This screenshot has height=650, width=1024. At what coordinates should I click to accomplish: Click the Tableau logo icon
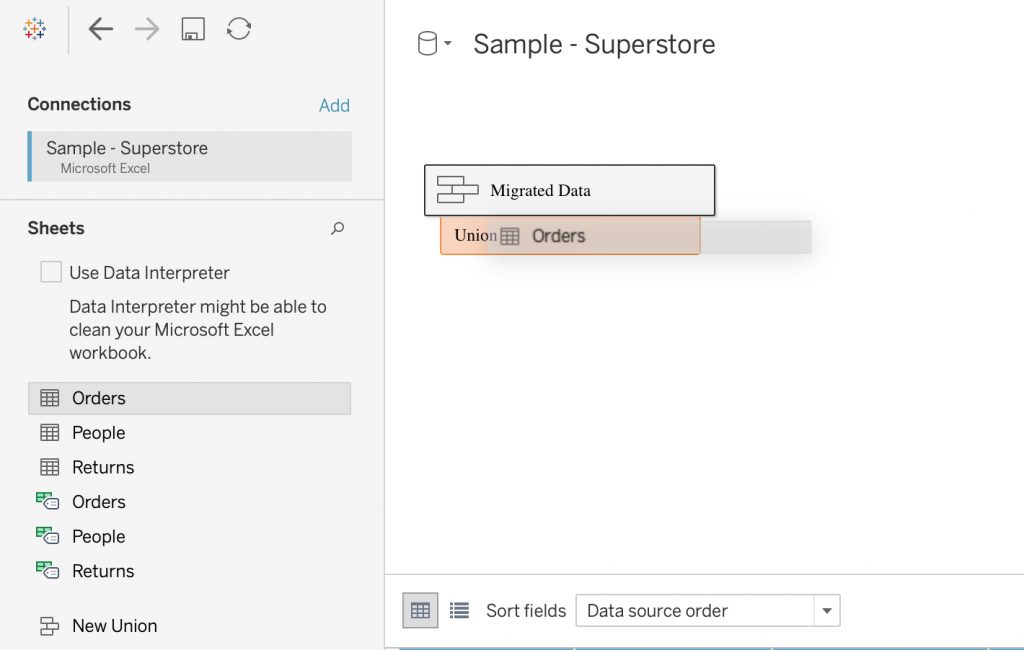coord(34,29)
